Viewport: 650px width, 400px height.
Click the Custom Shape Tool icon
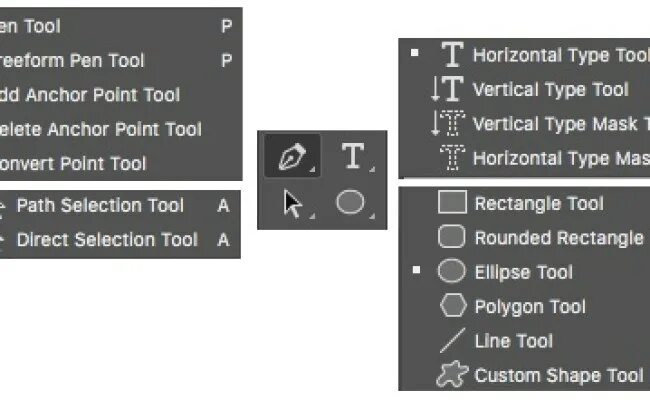point(452,375)
